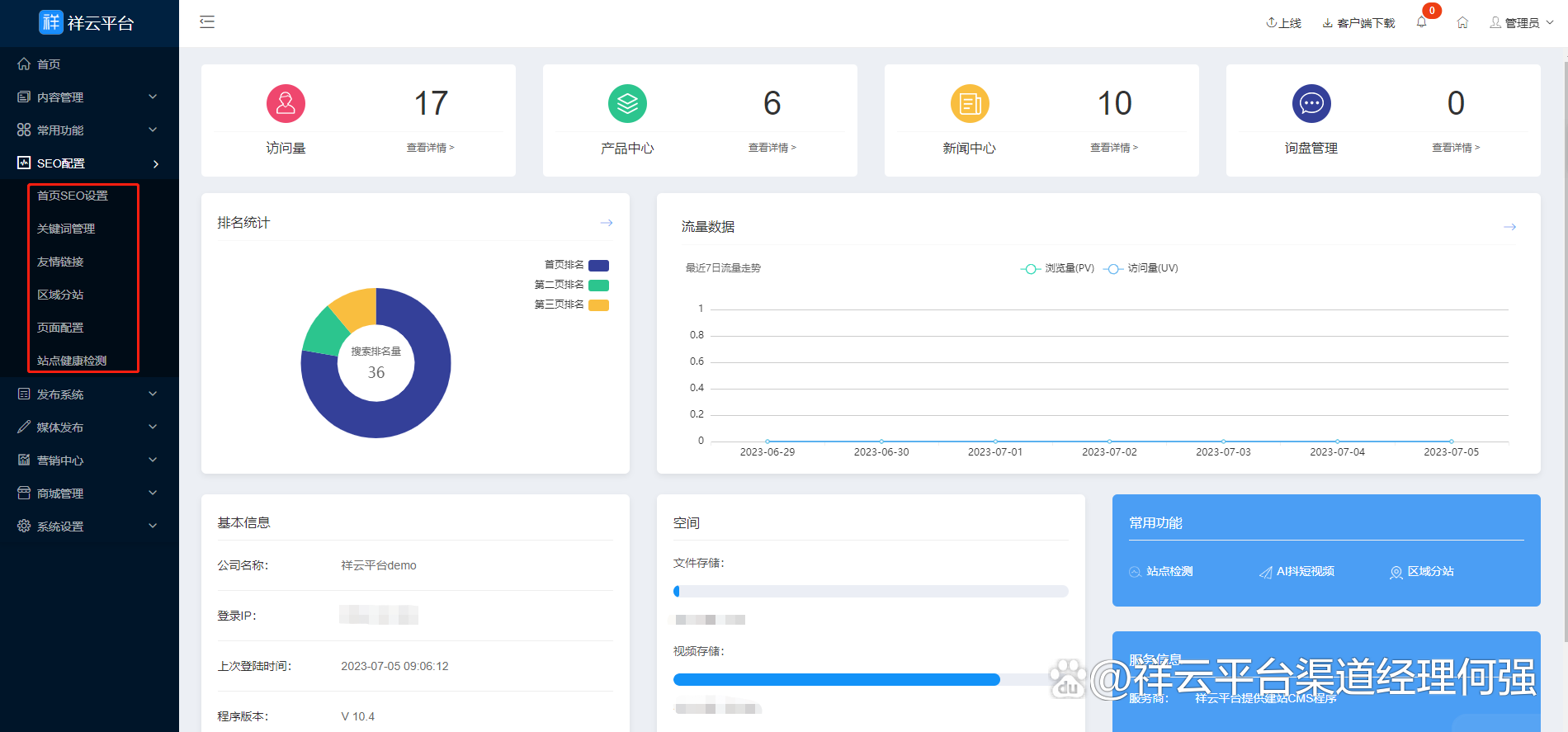Expand 媒体发布 menu chevron
This screenshot has height=732, width=1568.
point(153,427)
